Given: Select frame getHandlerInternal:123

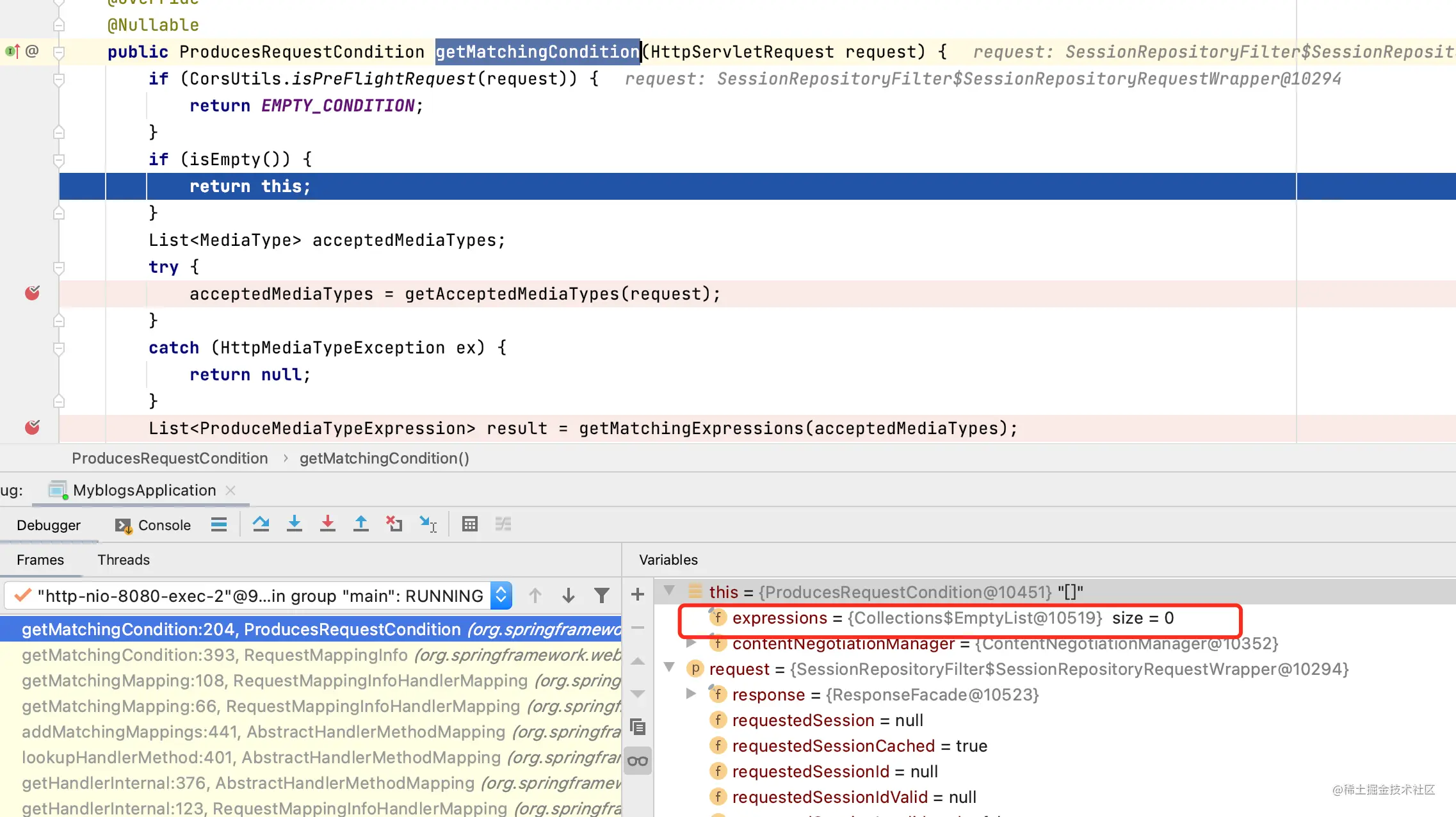Looking at the screenshot, I should (311, 809).
